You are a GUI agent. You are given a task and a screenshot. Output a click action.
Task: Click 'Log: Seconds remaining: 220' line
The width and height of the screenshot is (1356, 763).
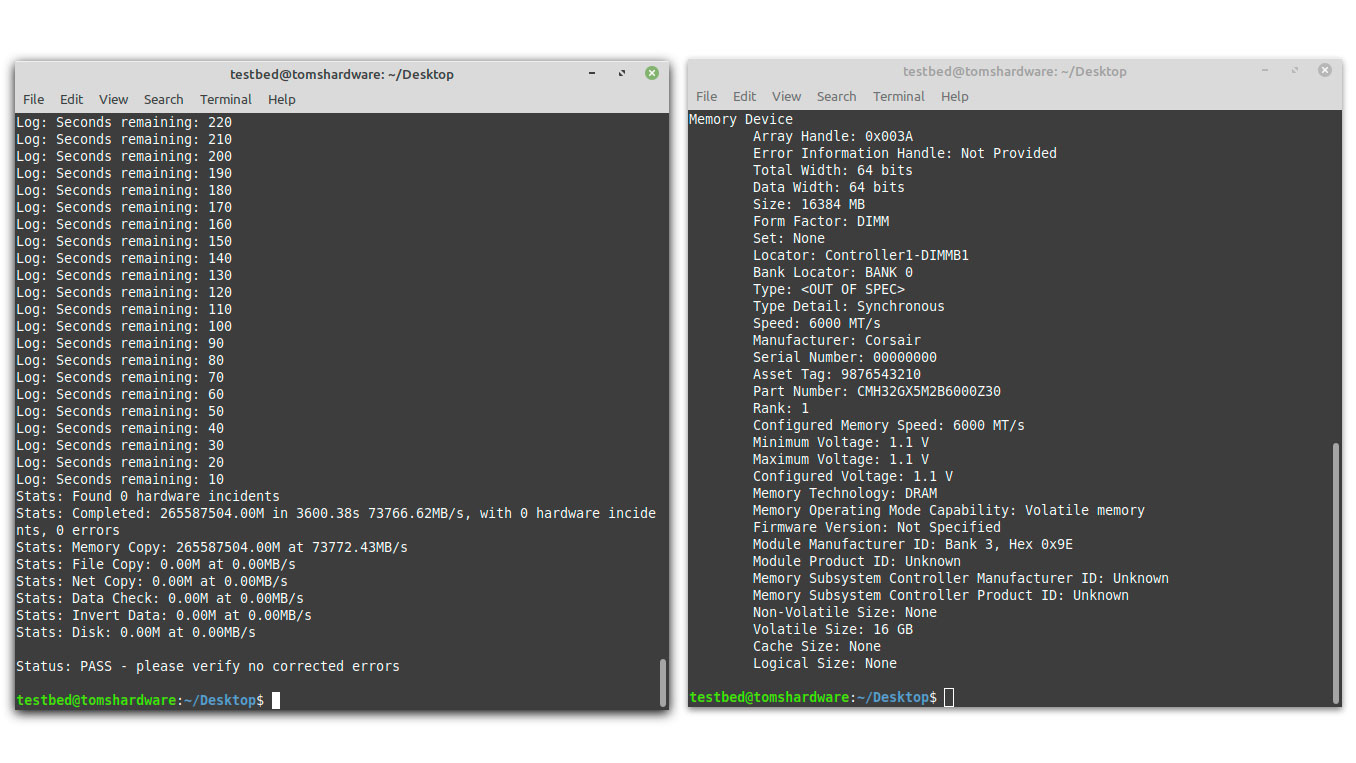click(x=124, y=122)
